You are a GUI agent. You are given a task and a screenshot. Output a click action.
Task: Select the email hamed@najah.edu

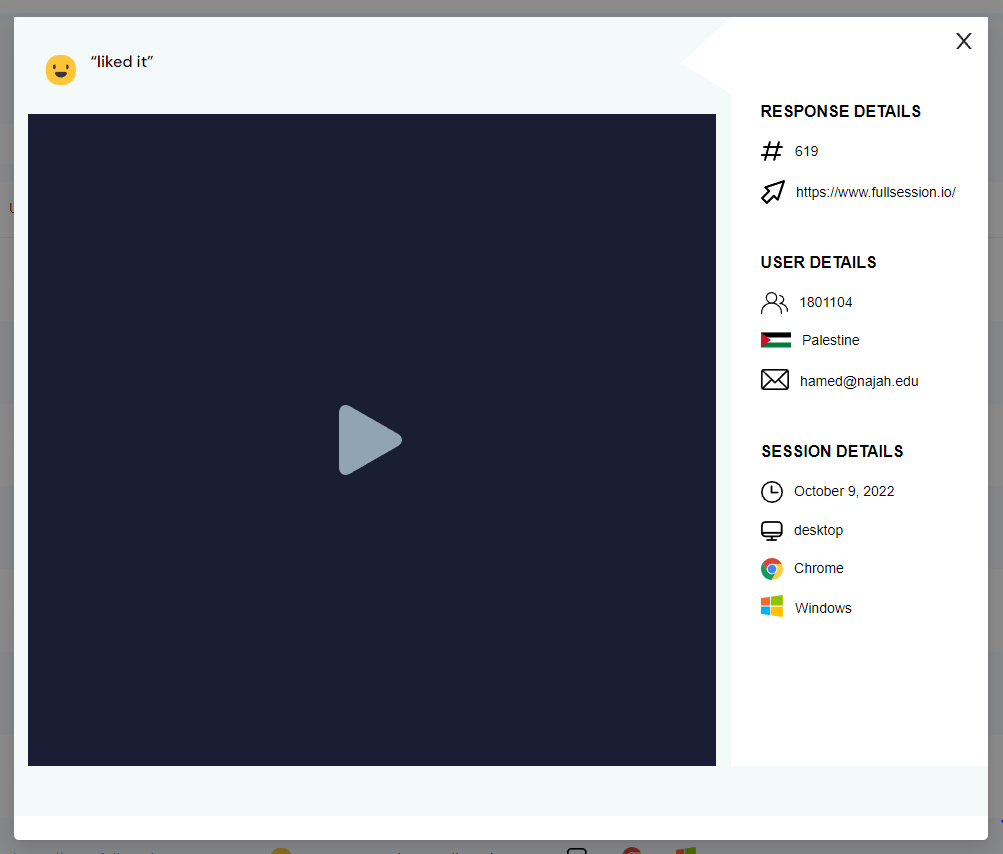click(x=859, y=381)
